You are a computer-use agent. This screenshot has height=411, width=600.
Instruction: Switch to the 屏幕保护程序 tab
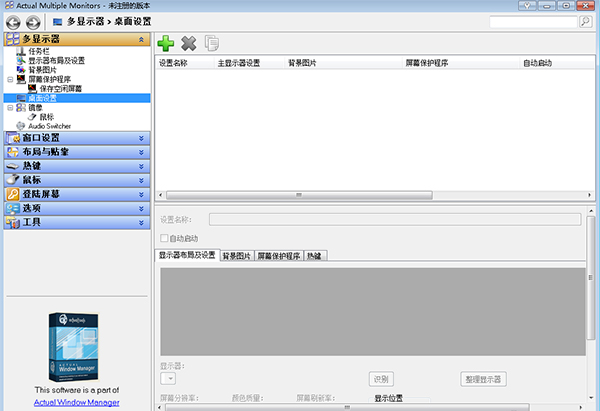point(279,256)
